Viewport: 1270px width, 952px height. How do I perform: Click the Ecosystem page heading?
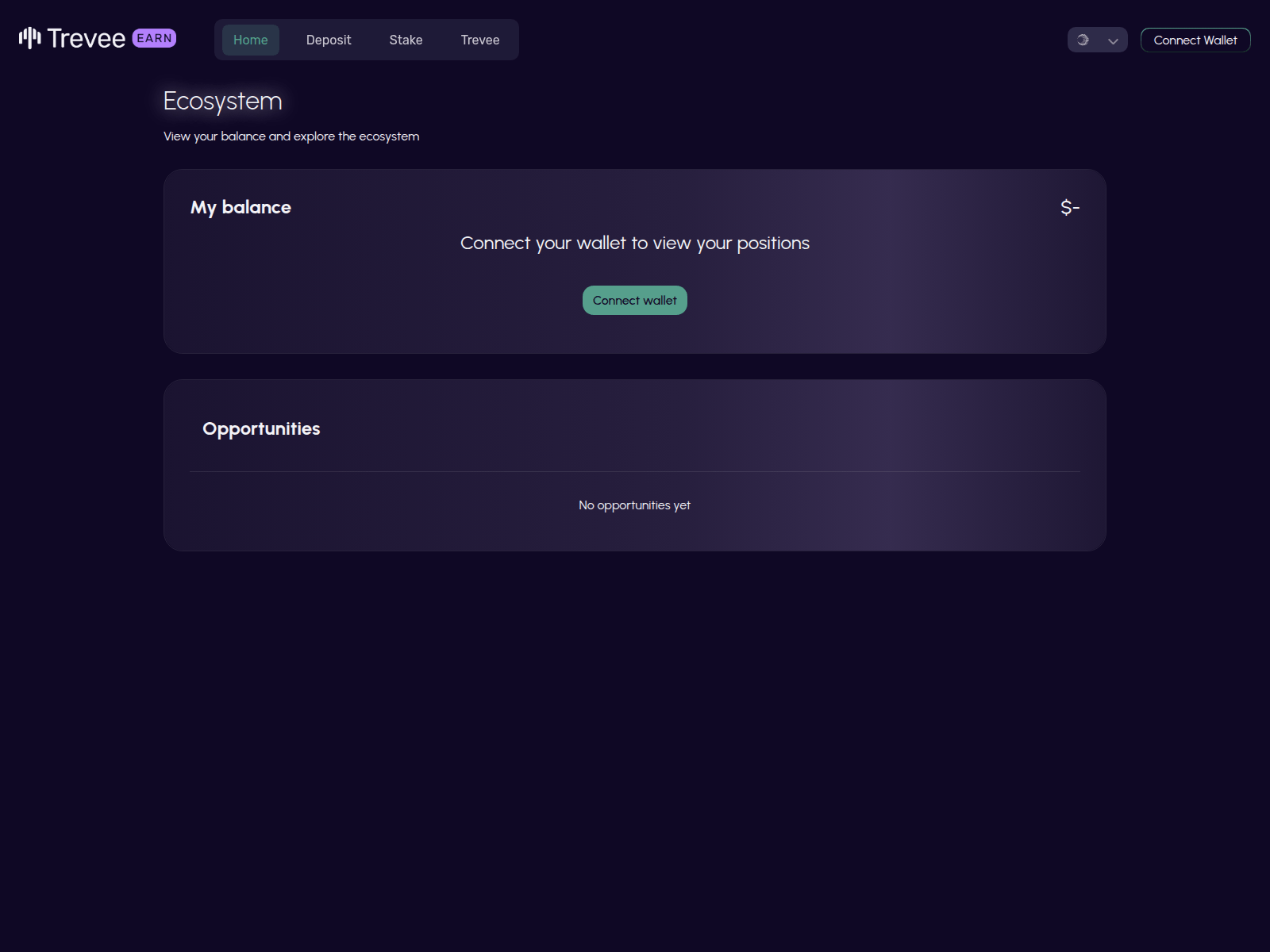click(x=222, y=101)
